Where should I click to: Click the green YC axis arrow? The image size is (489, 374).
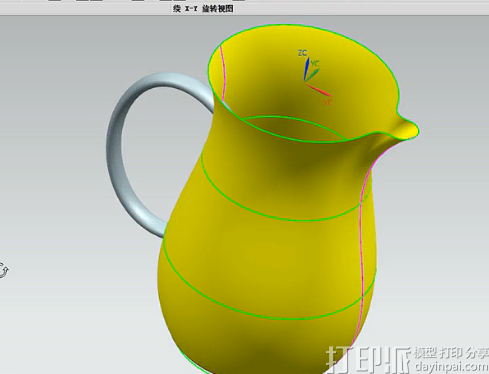pyautogui.click(x=312, y=75)
